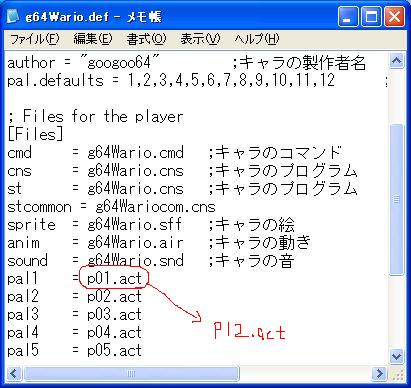Place cursor in "googoo64" author value

120,63
